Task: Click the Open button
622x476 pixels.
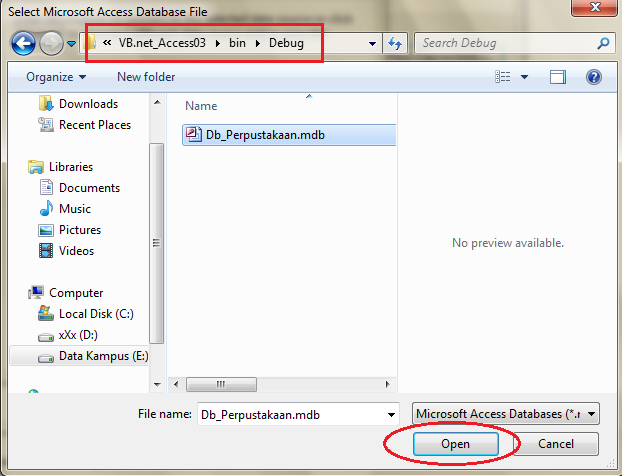Action: 455,444
